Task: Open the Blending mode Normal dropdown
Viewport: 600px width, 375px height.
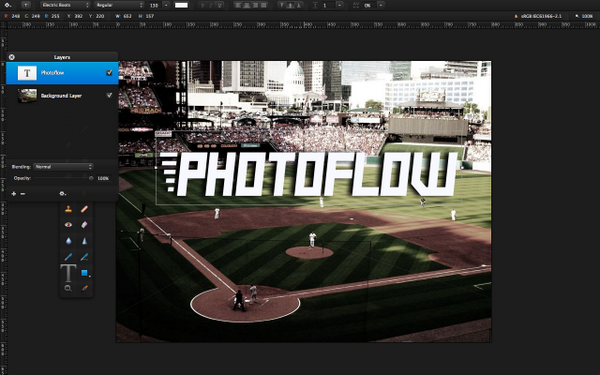Action: [x=63, y=167]
